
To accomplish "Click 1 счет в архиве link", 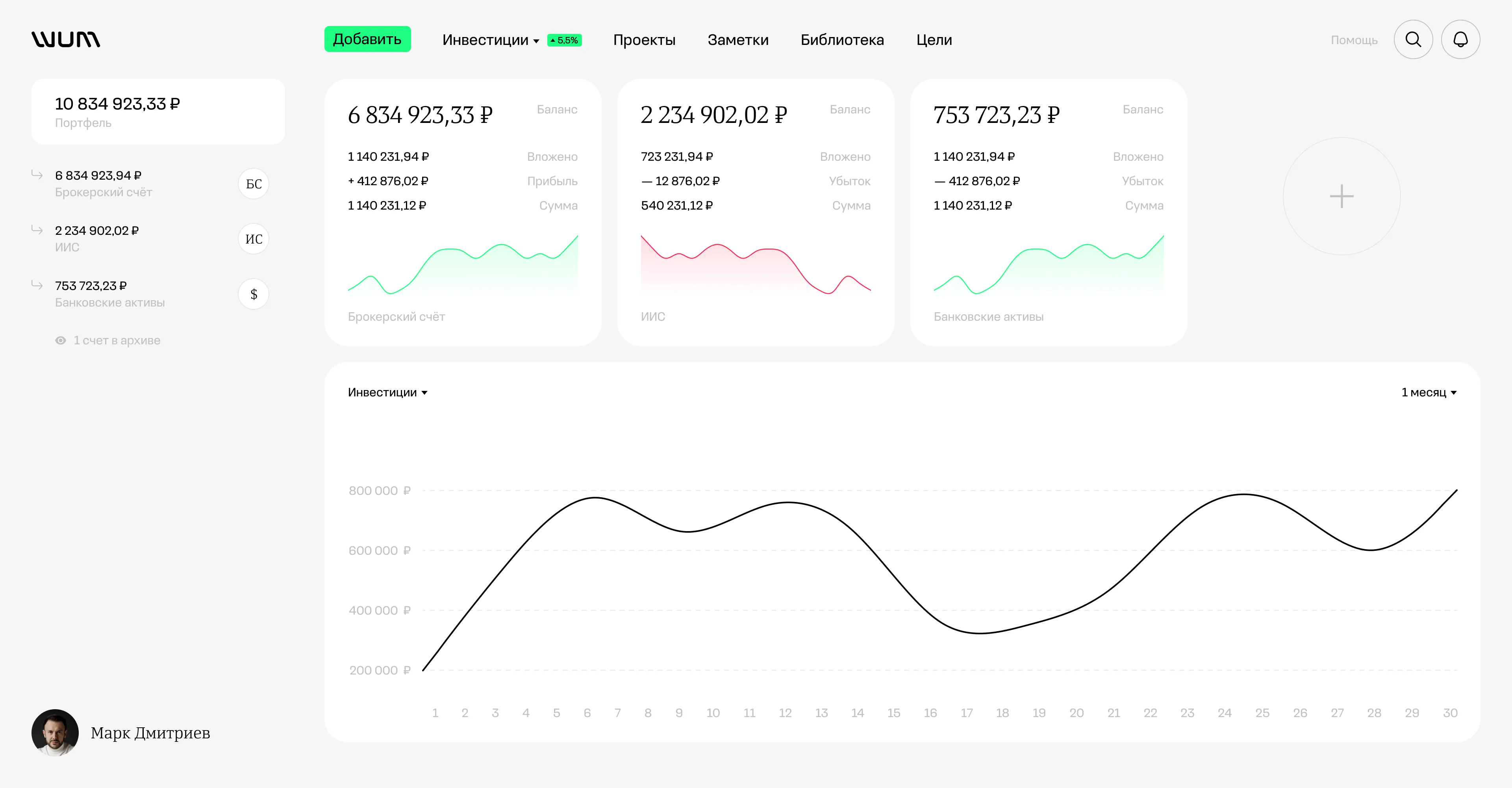I will coord(117,340).
